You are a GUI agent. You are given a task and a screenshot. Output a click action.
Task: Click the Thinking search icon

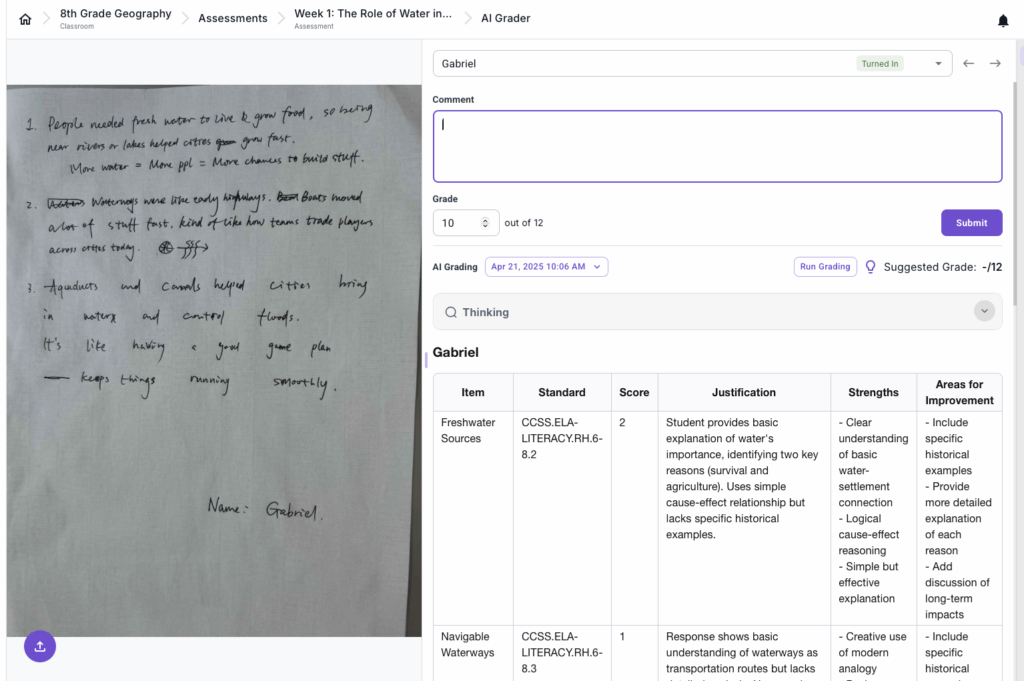(451, 312)
